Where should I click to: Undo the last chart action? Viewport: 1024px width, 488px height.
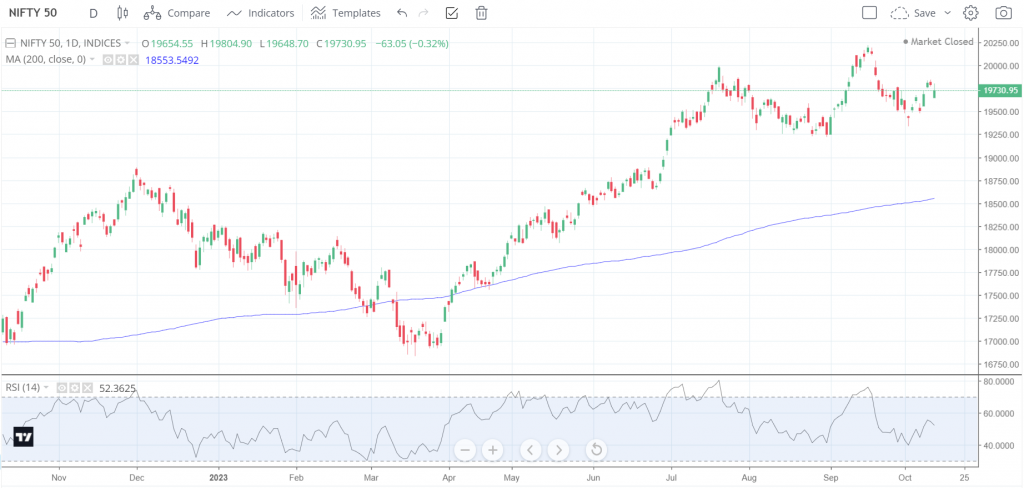coord(402,12)
